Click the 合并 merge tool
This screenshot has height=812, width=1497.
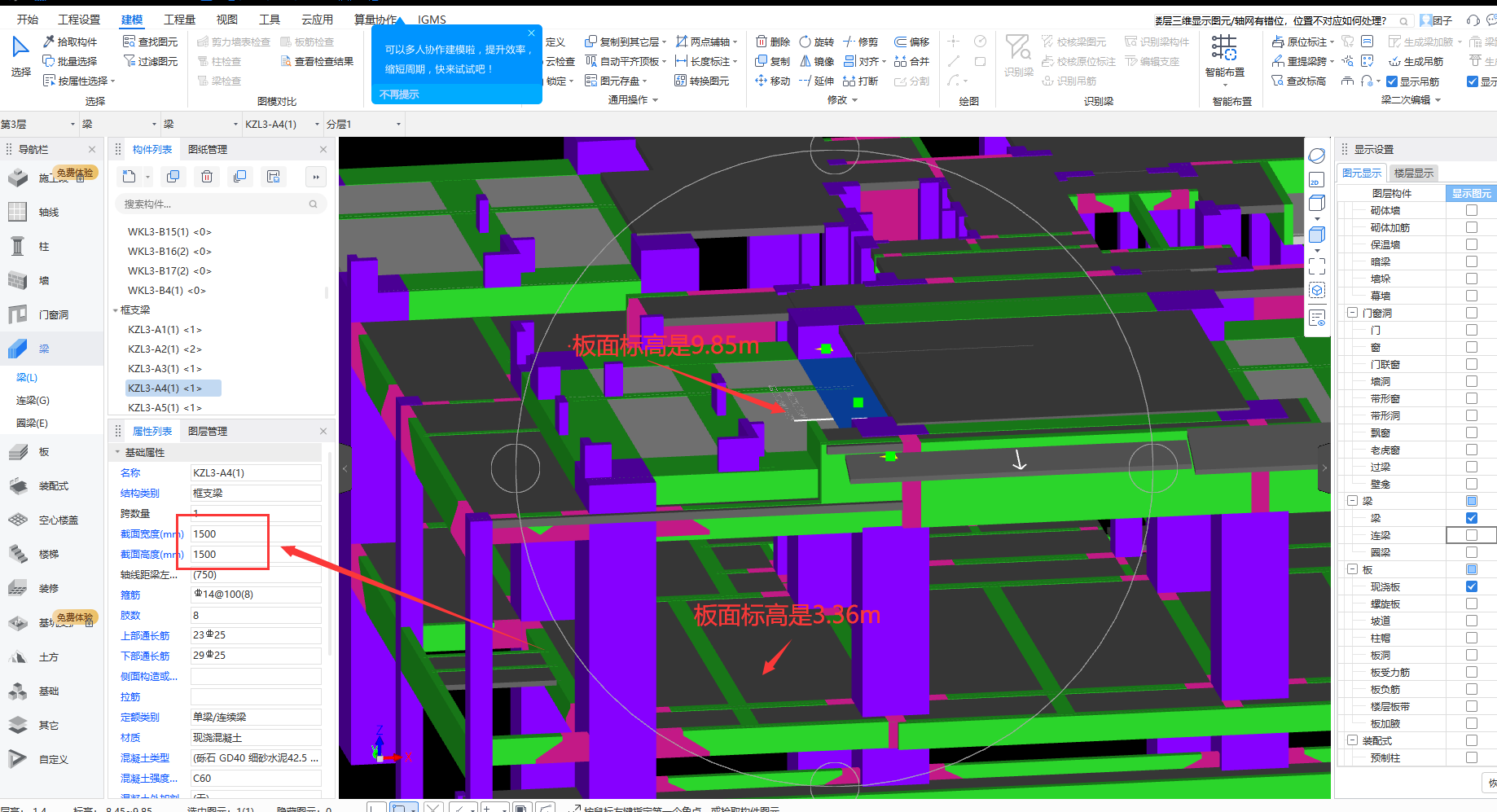click(x=911, y=61)
